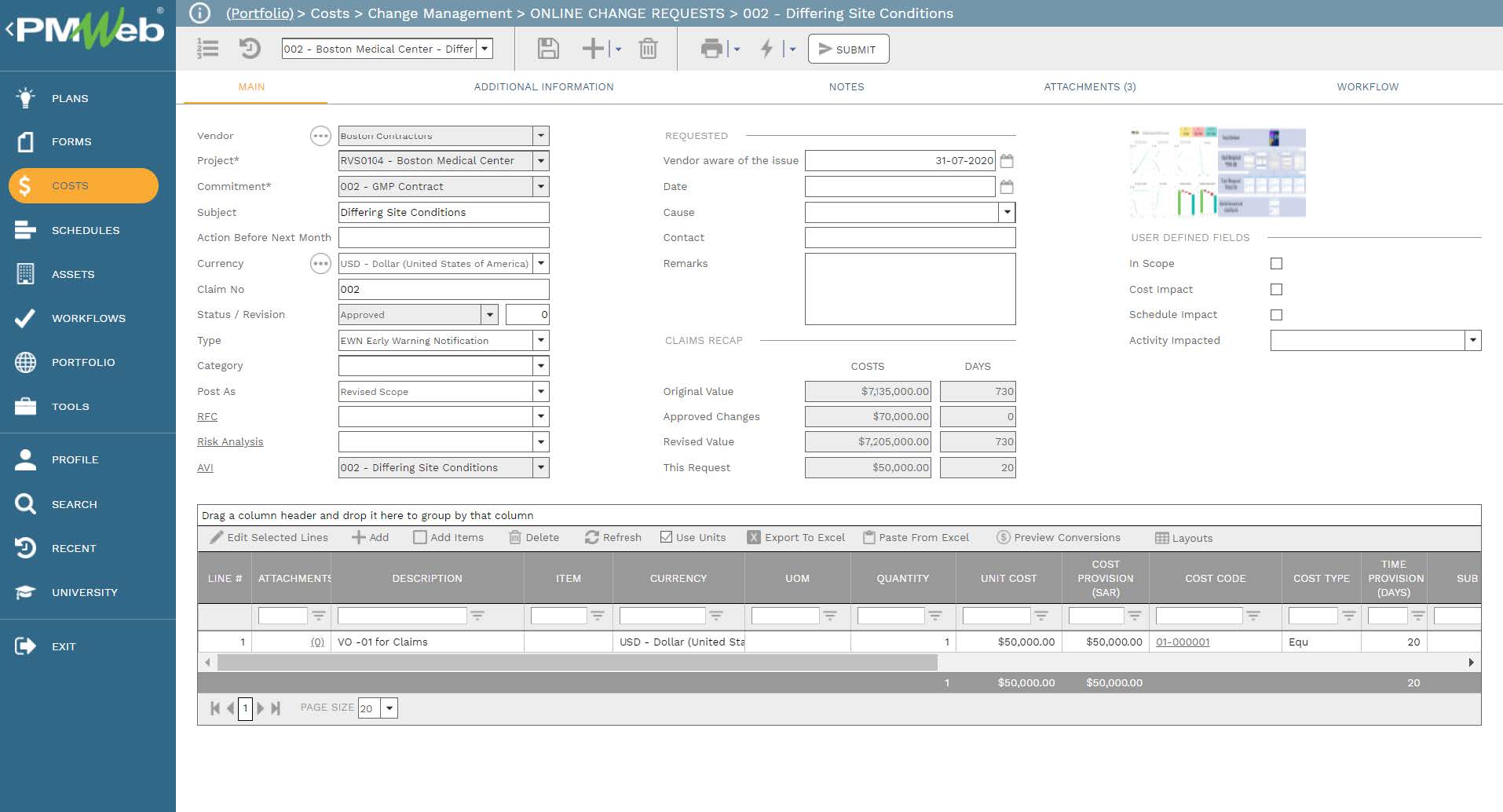1503x812 pixels.
Task: Click the Subject input field
Action: pyautogui.click(x=444, y=213)
